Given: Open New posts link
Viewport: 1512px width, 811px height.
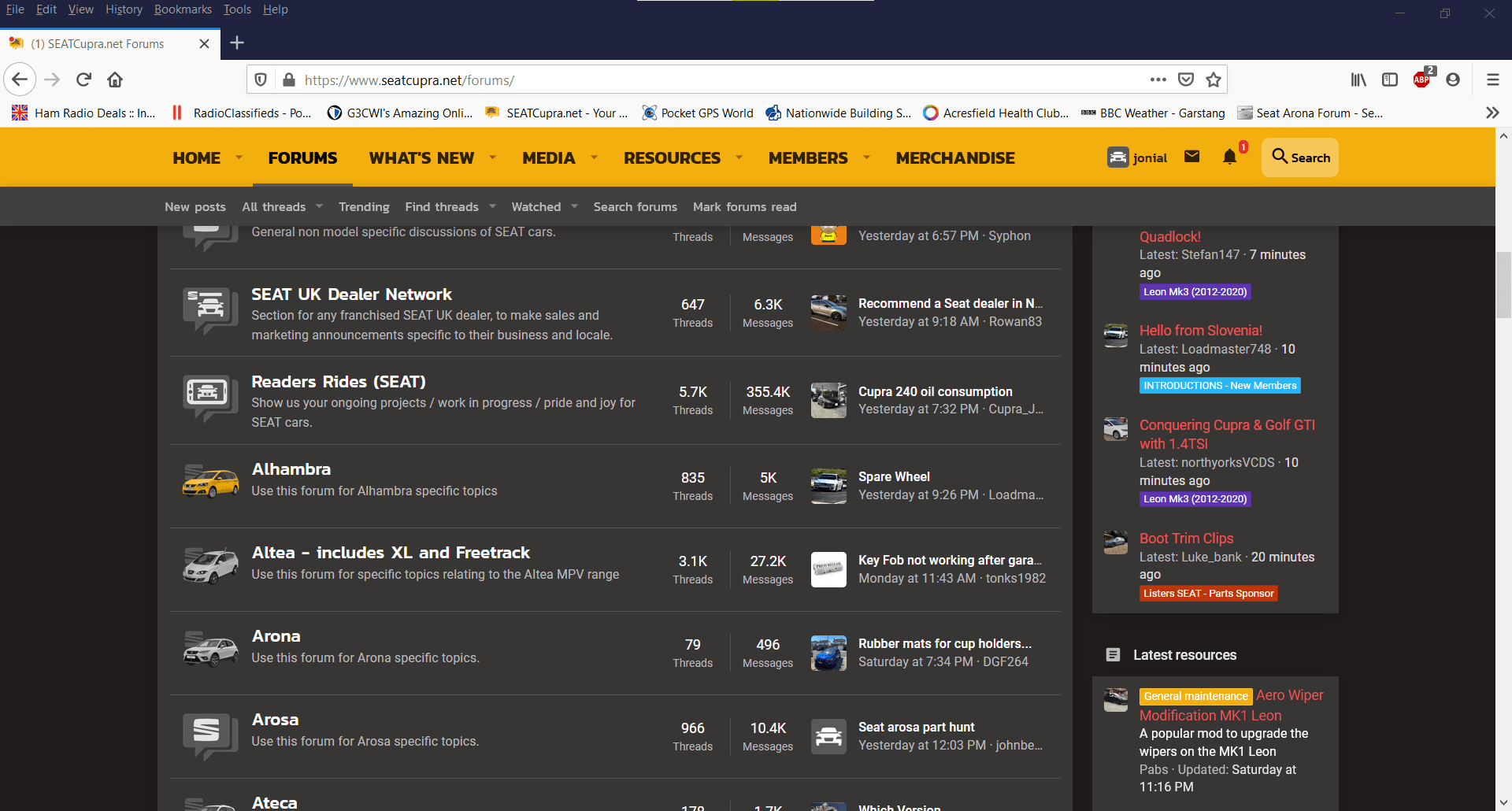Looking at the screenshot, I should [195, 206].
